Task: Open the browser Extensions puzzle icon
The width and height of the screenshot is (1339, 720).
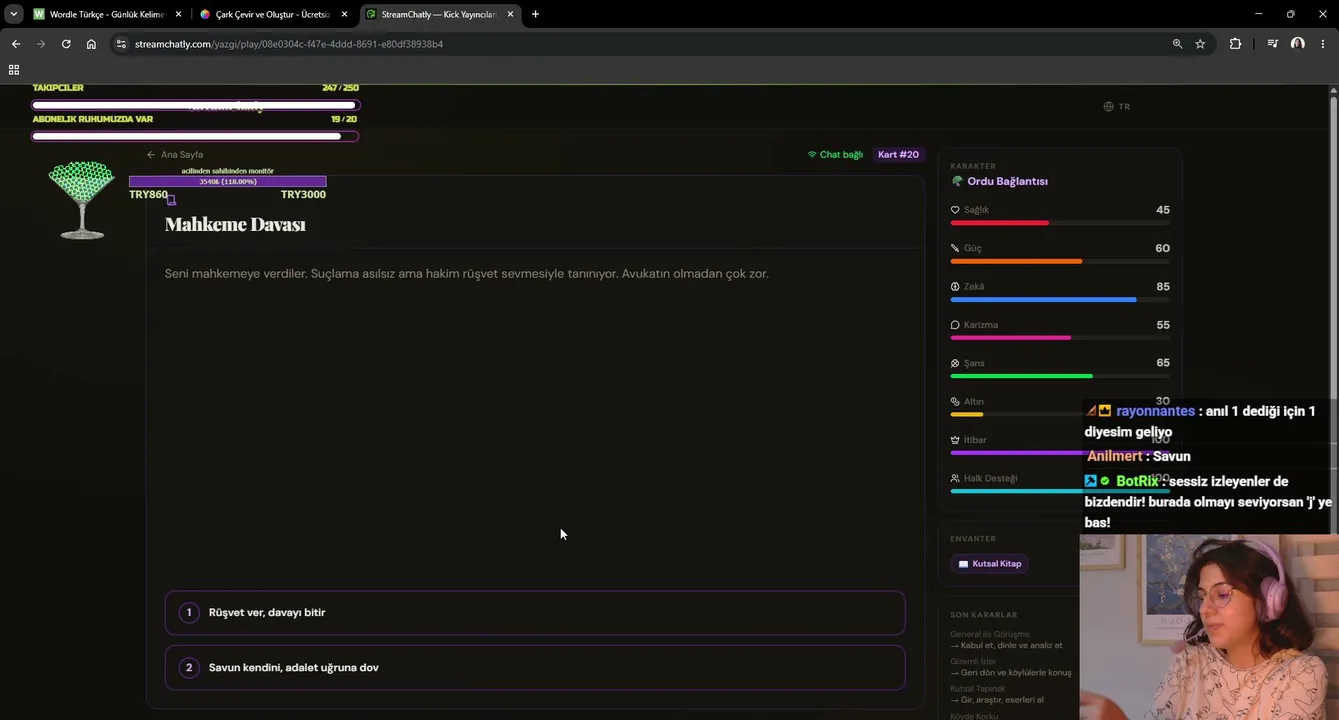Action: [1235, 44]
